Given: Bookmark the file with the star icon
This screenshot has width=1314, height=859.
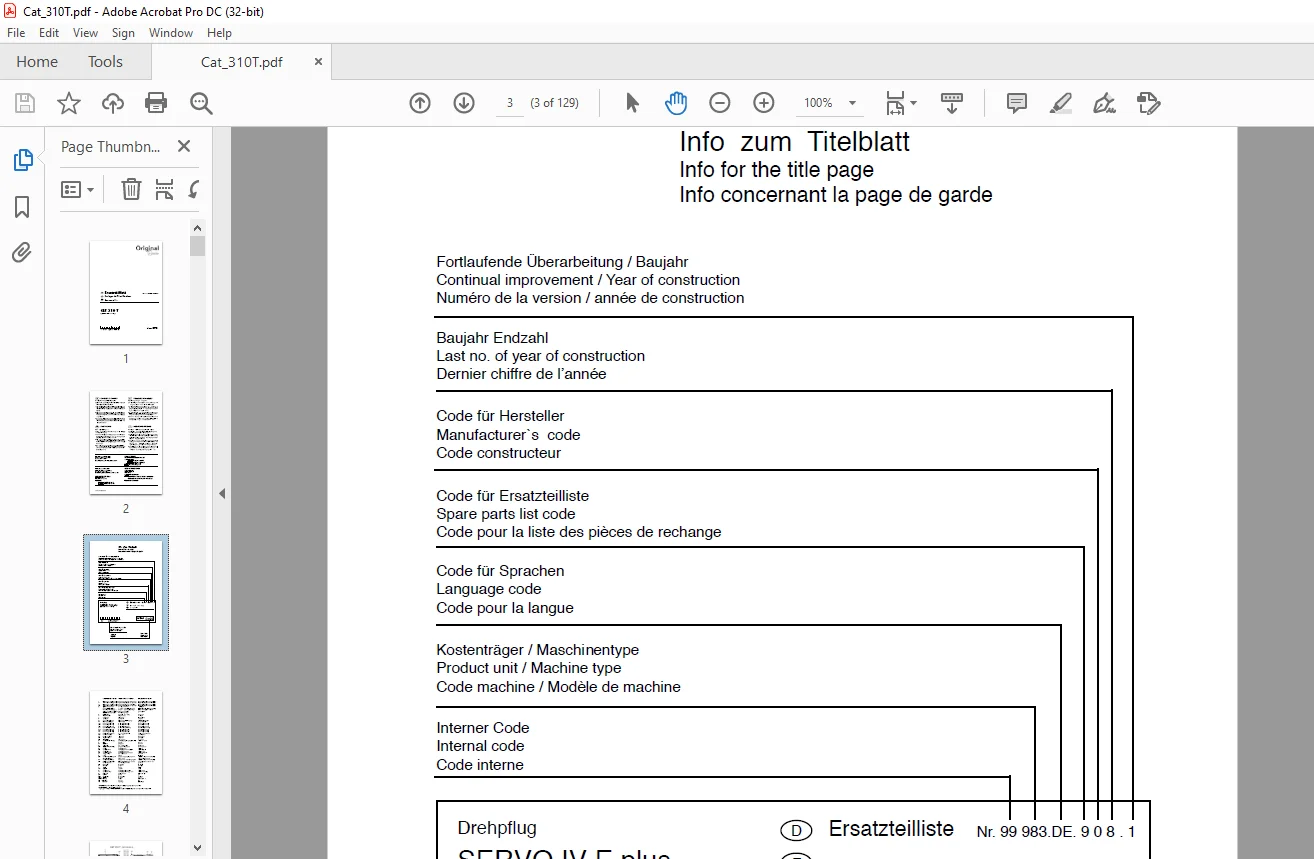Looking at the screenshot, I should tap(68, 103).
